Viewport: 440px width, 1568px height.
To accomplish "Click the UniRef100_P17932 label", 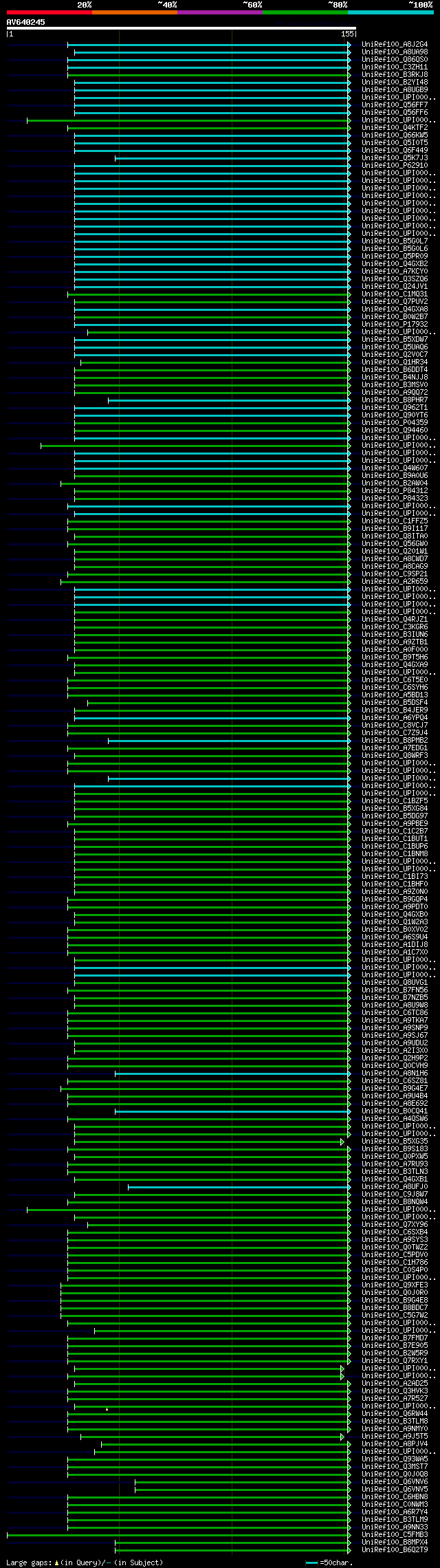I will [x=395, y=324].
